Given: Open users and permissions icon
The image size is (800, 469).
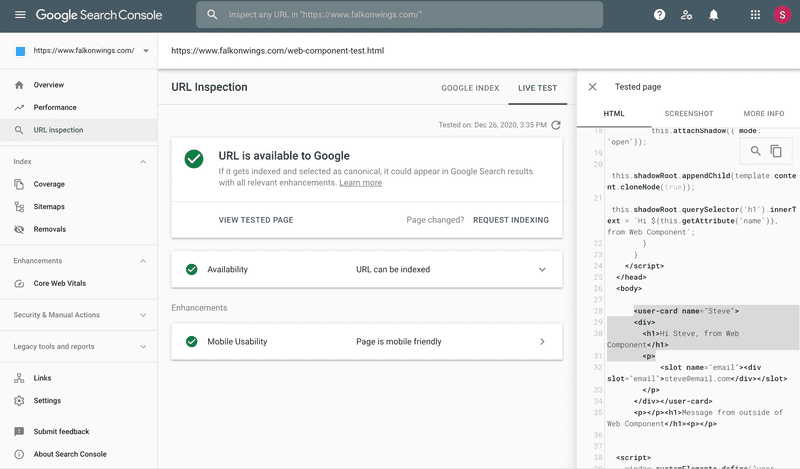Looking at the screenshot, I should pos(686,15).
